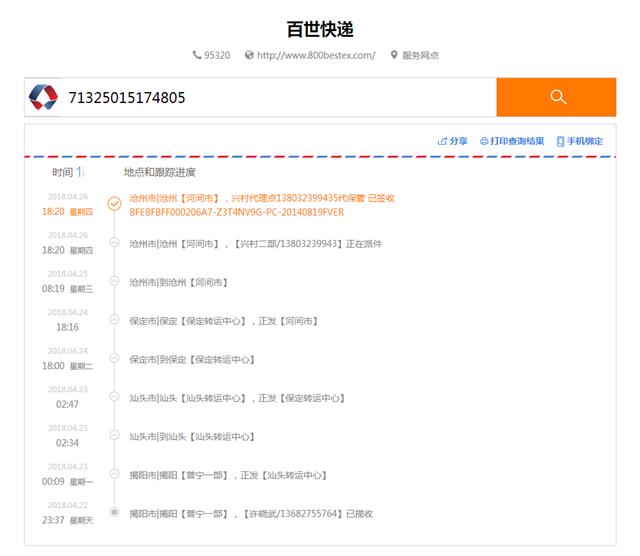This screenshot has height=556, width=640.
Task: Click the timeline marker for 沧州市|到沧州 entry
Action: pos(114,281)
